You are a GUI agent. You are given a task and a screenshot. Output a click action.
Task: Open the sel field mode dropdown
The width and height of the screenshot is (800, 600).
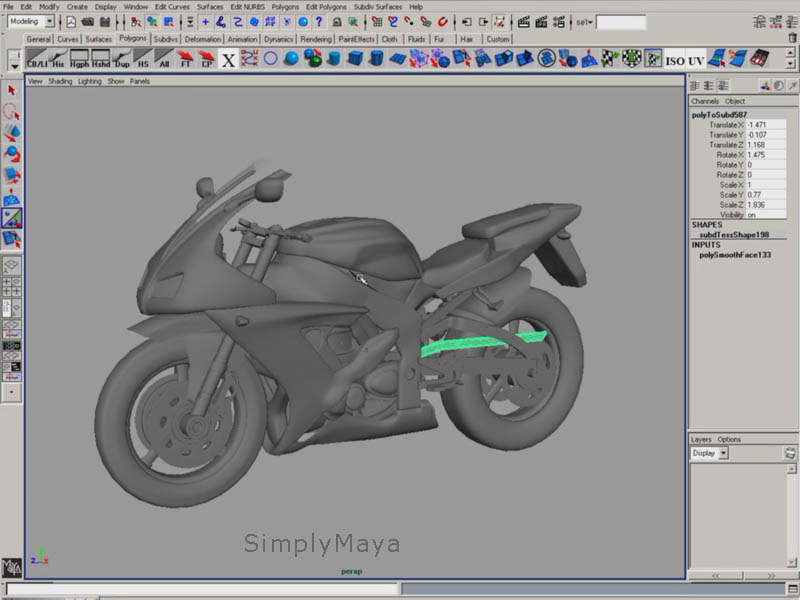point(584,22)
